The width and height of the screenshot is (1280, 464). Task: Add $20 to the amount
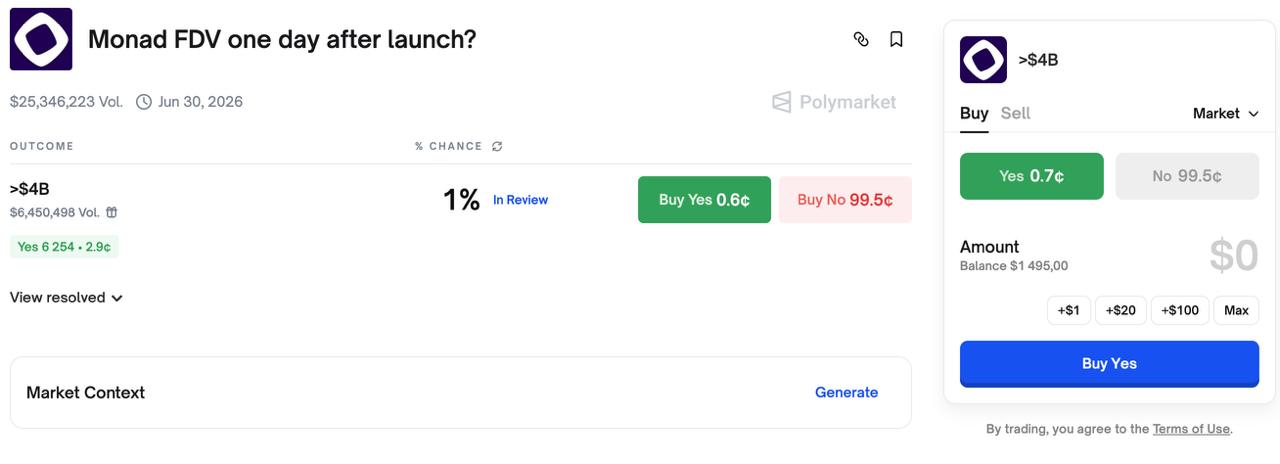coord(1120,310)
